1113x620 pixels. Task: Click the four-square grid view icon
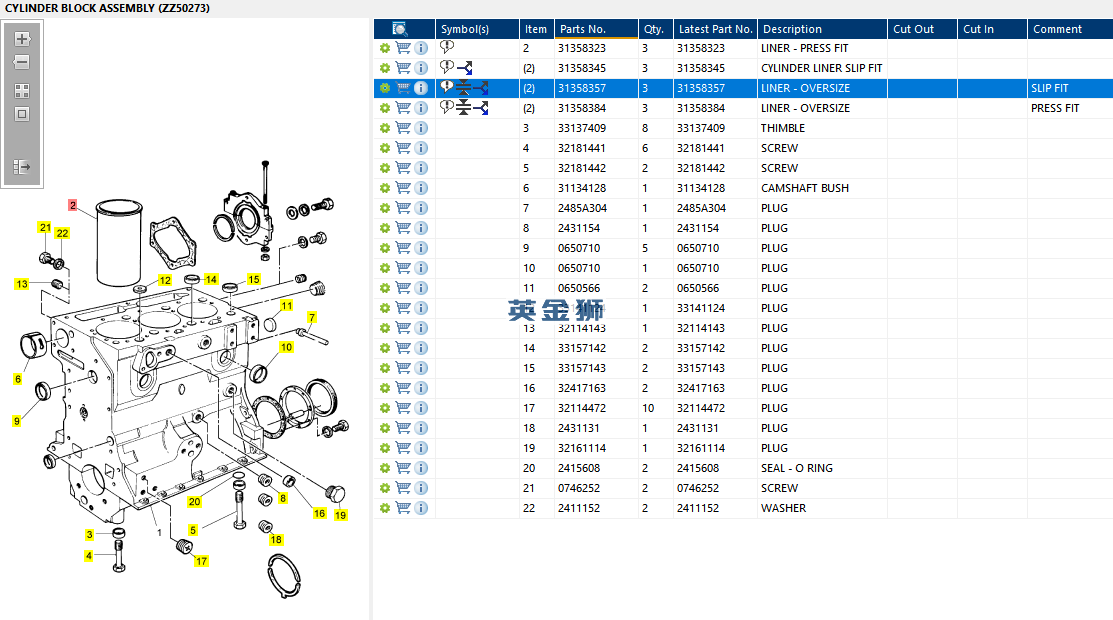pos(22,90)
